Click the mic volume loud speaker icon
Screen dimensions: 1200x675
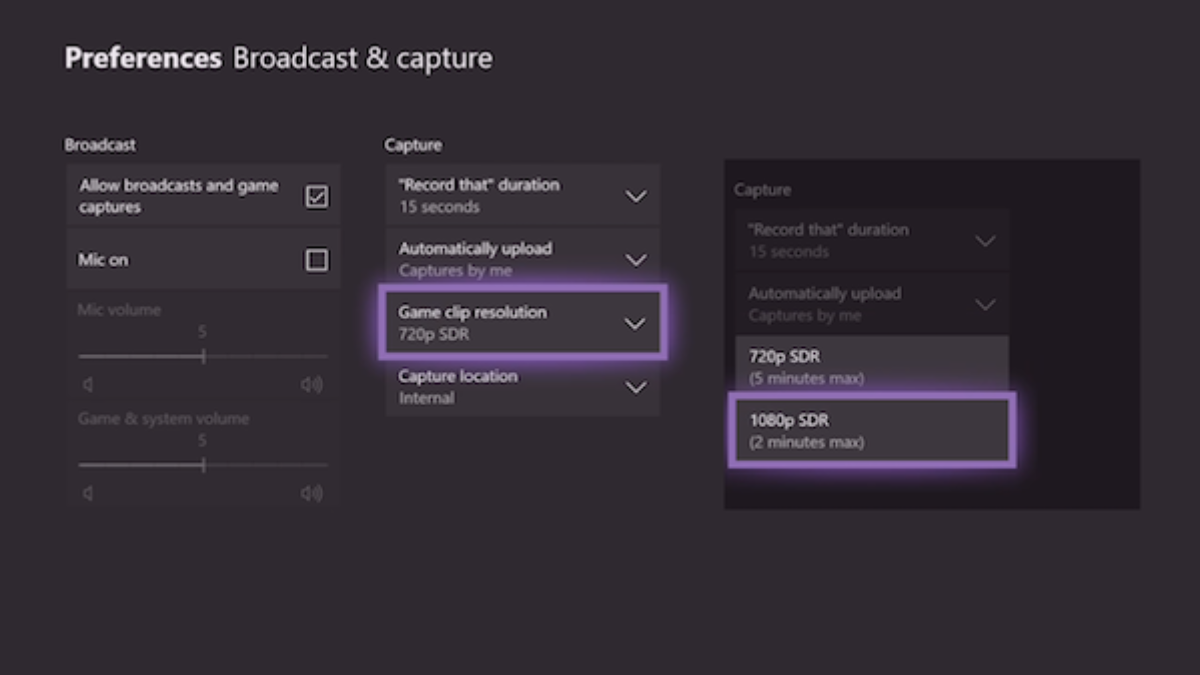[312, 385]
